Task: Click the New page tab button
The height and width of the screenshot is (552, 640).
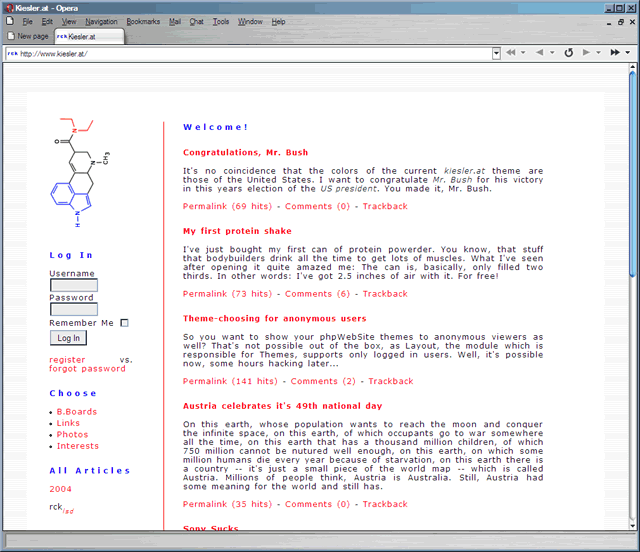Action: tap(29, 36)
